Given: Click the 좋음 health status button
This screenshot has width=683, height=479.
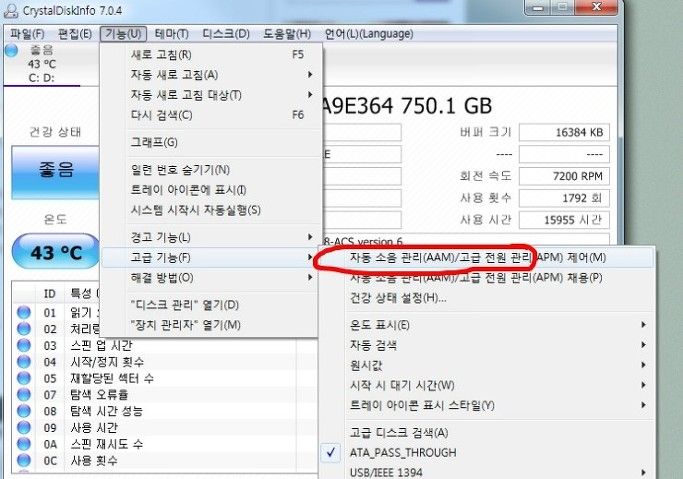Looking at the screenshot, I should (x=56, y=172).
